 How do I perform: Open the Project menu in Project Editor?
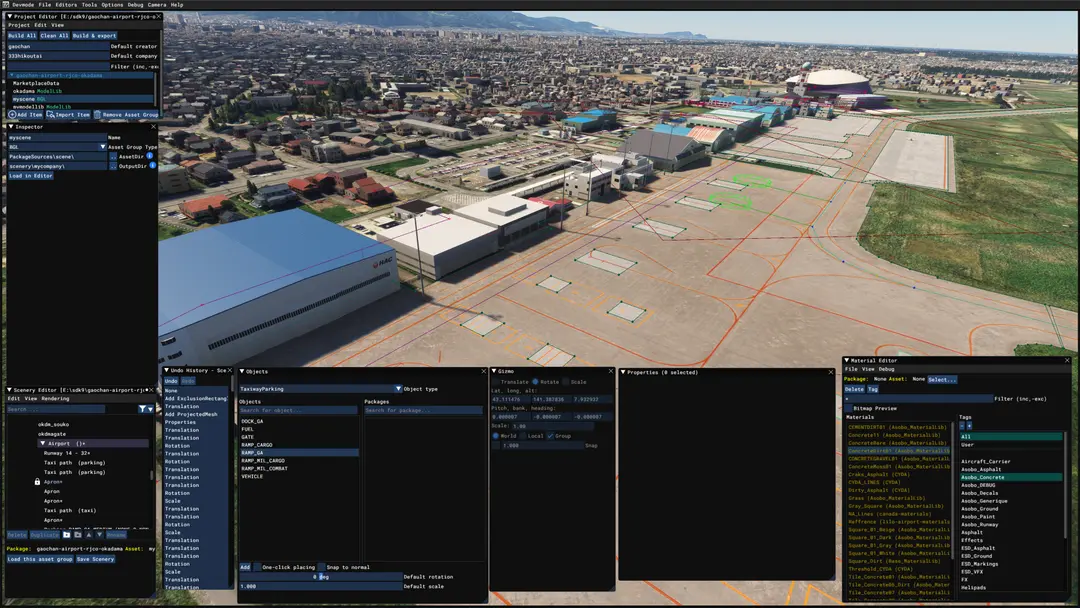[x=19, y=25]
